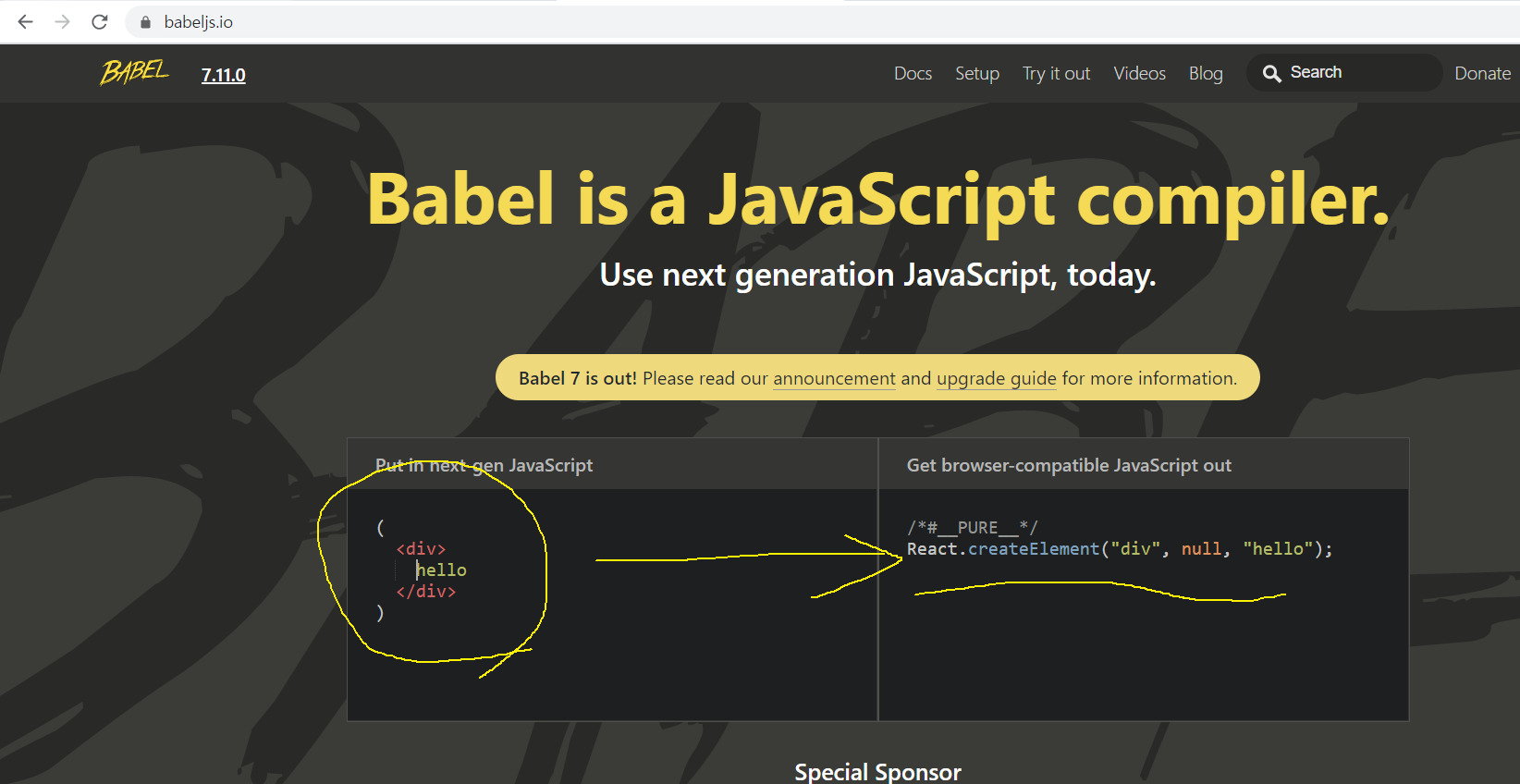
Task: Go to Try it out page
Action: pyautogui.click(x=1056, y=73)
